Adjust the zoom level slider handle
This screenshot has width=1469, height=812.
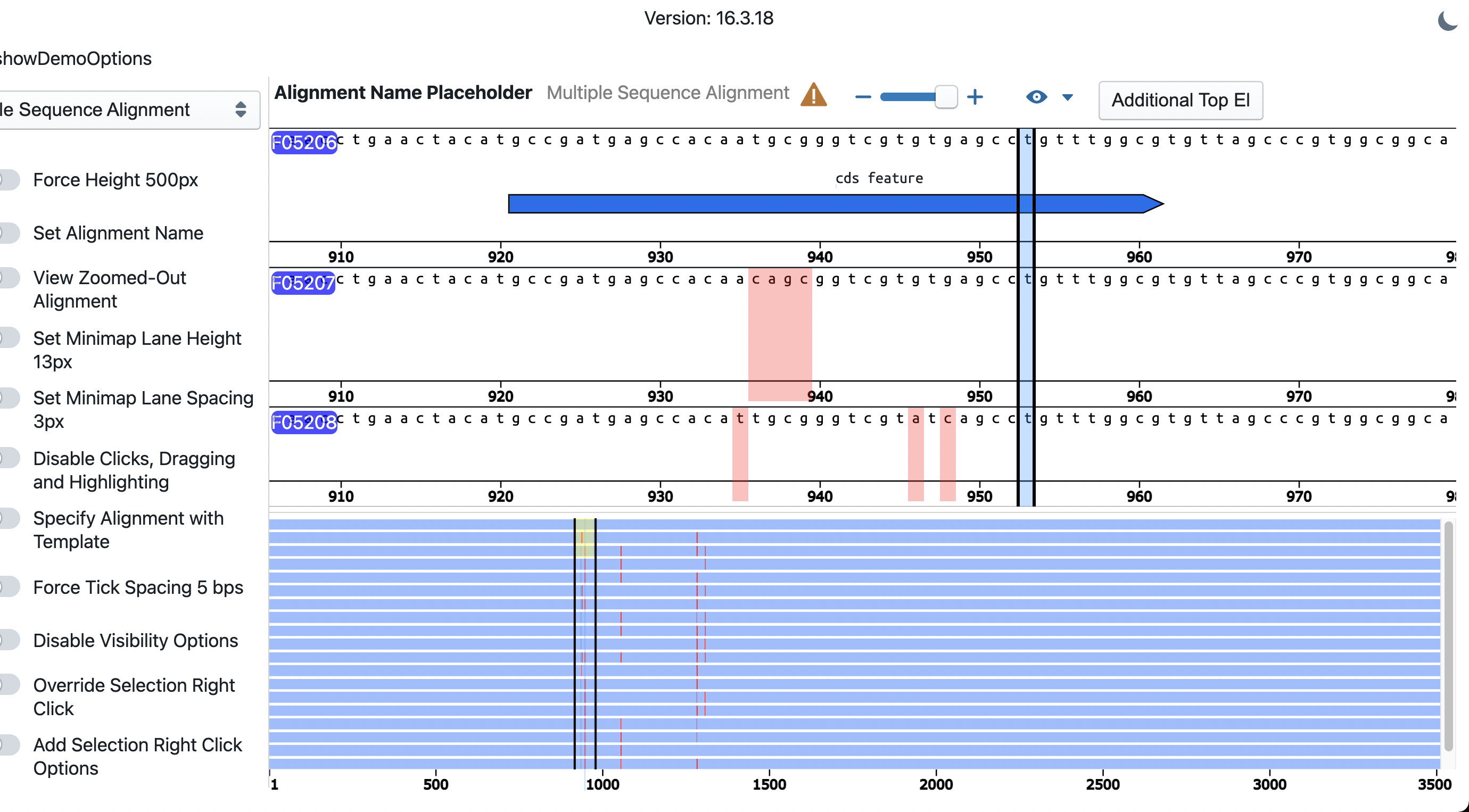(x=946, y=97)
